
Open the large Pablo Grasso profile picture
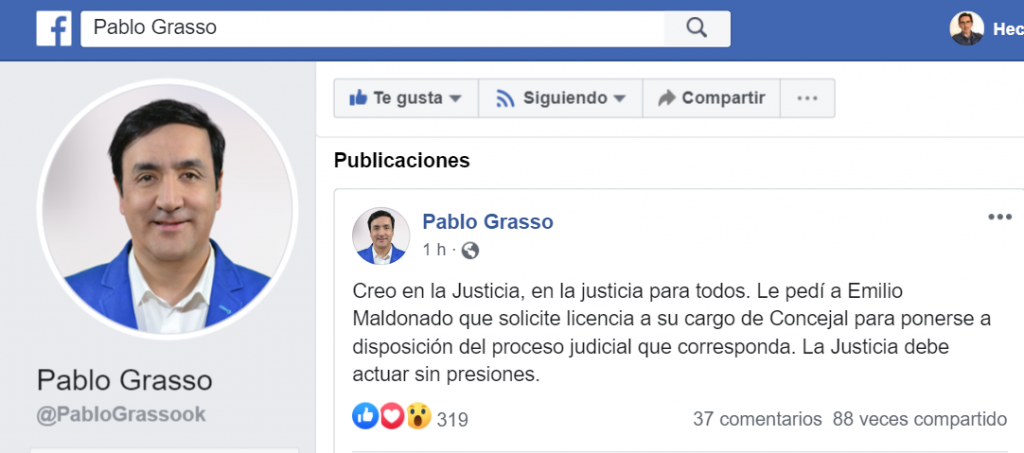[168, 209]
